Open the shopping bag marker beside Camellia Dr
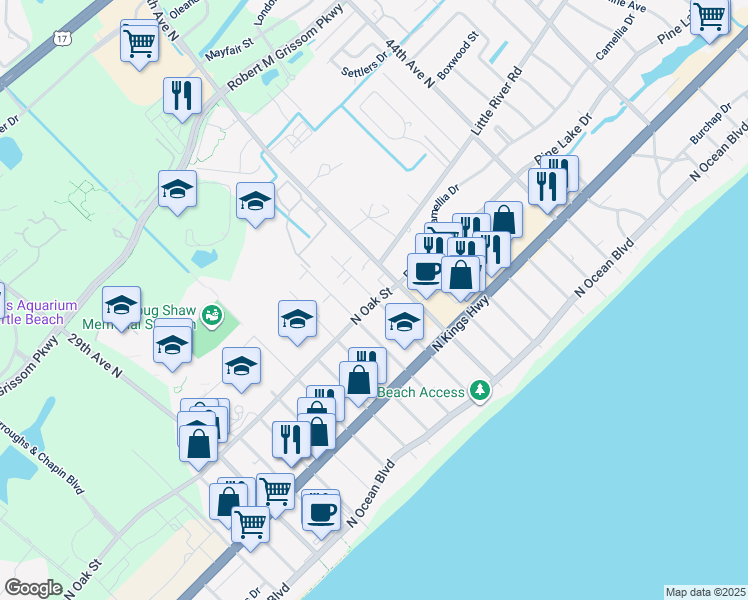This screenshot has height=600, width=748. [504, 218]
